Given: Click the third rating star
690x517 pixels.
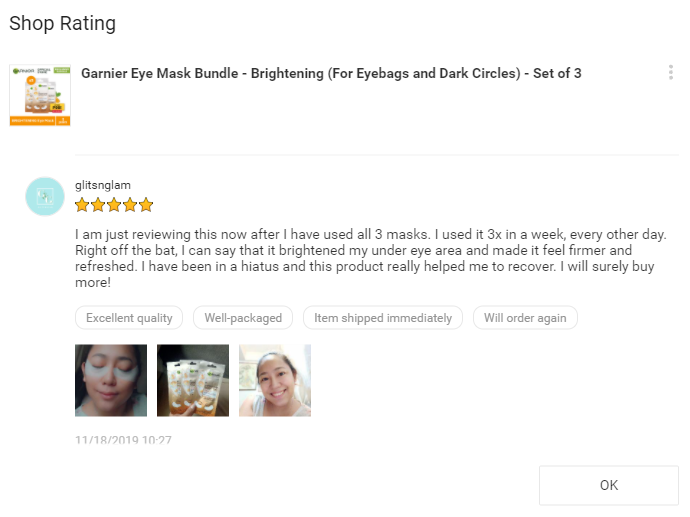Looking at the screenshot, I should click(114, 205).
